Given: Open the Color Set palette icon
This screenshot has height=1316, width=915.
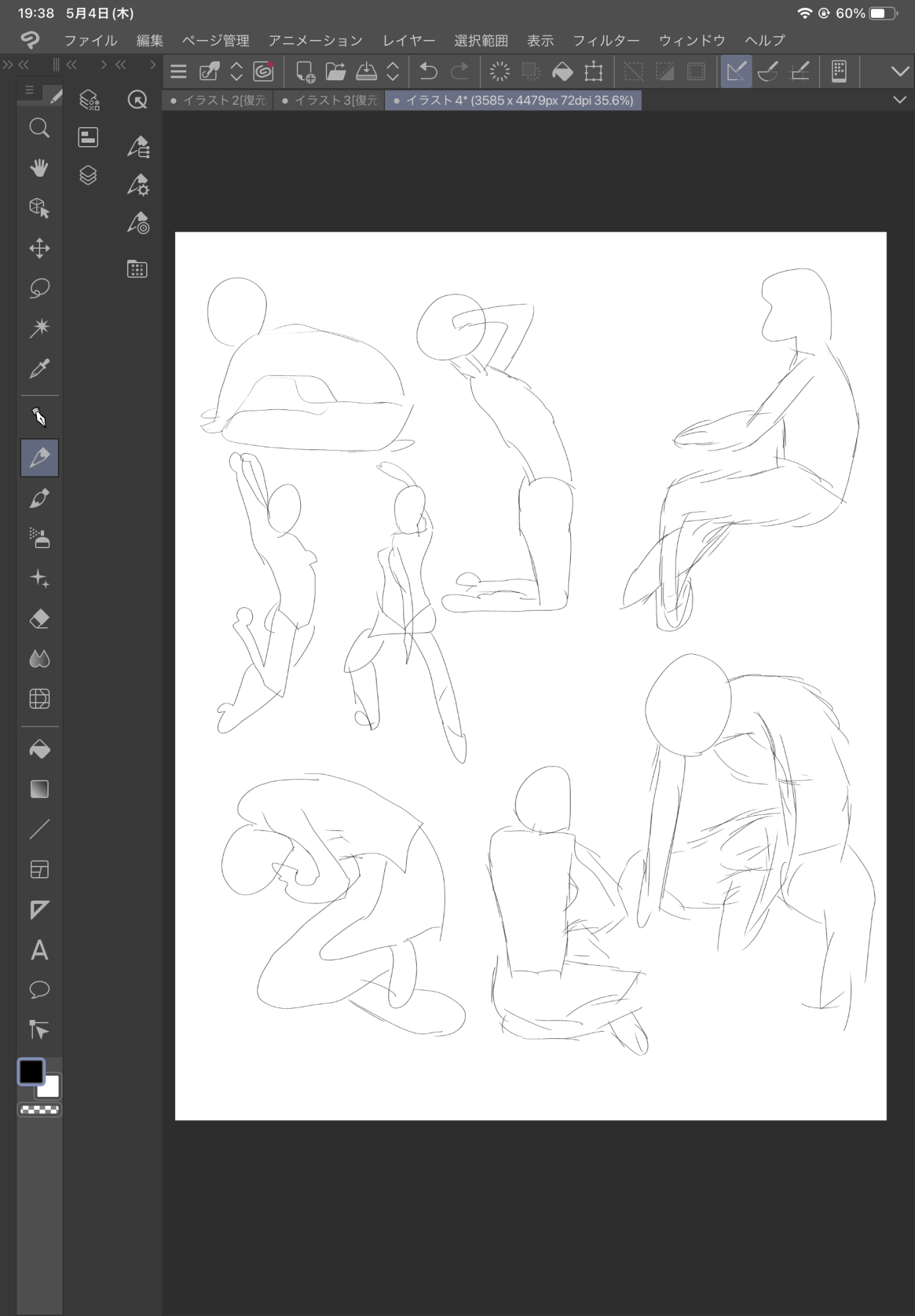Looking at the screenshot, I should click(x=137, y=268).
